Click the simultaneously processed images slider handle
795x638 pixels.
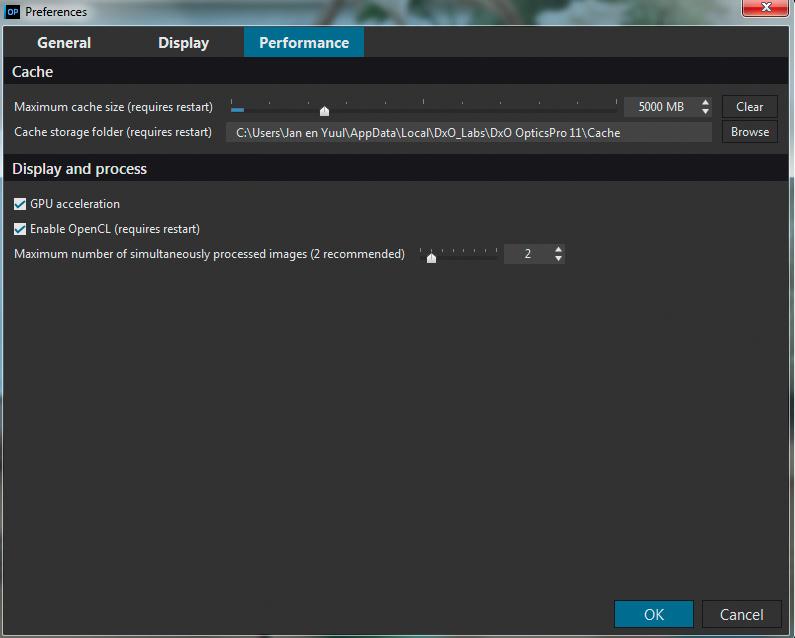(x=431, y=258)
